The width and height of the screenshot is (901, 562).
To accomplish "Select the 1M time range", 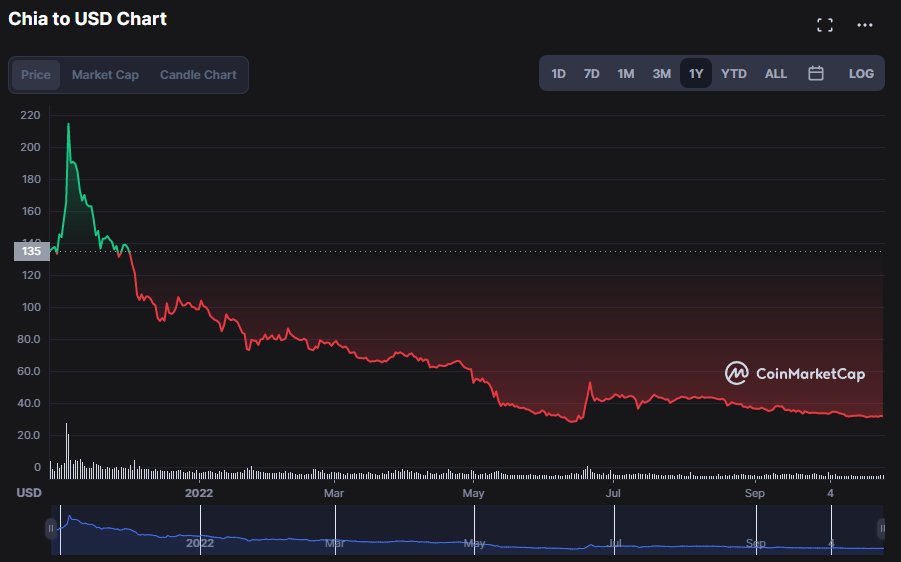I will (x=626, y=74).
